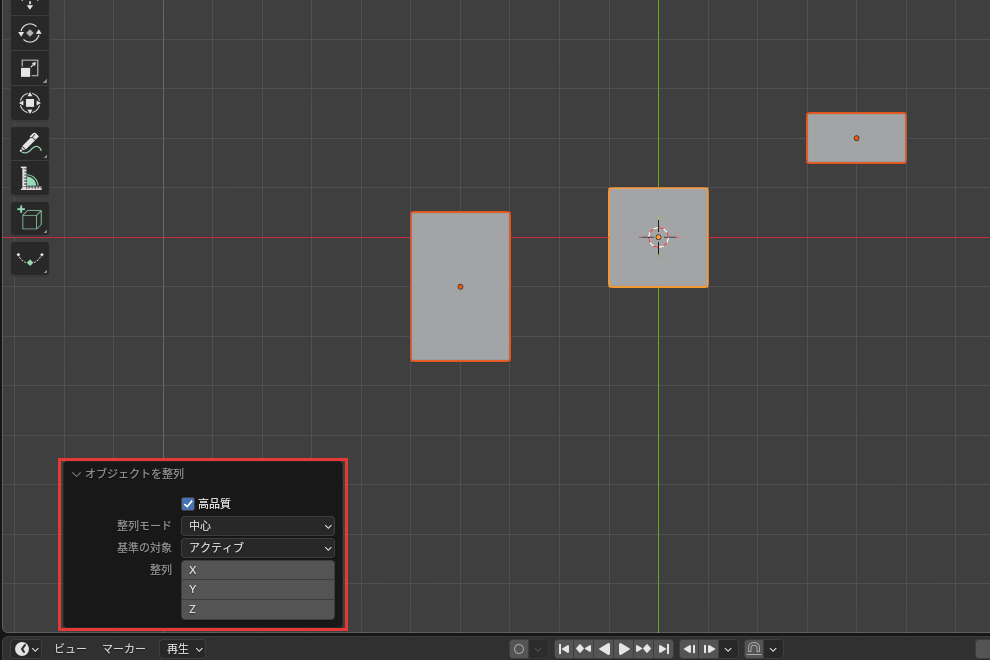Open the snapping options dropdown beside the magnet

[x=773, y=649]
